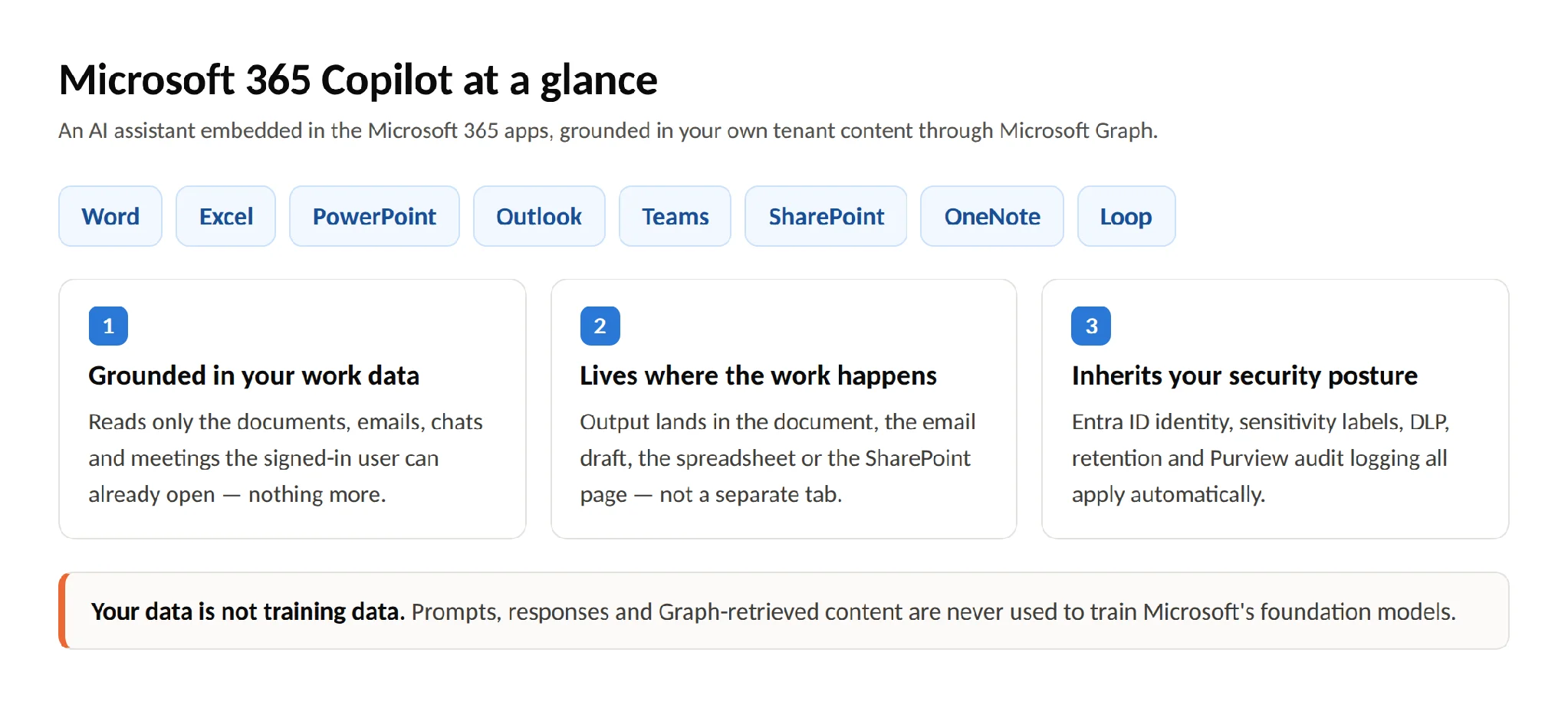
Task: Click 'Entra ID identity, sensitivity labels, DLP,' line
Action: (1261, 421)
